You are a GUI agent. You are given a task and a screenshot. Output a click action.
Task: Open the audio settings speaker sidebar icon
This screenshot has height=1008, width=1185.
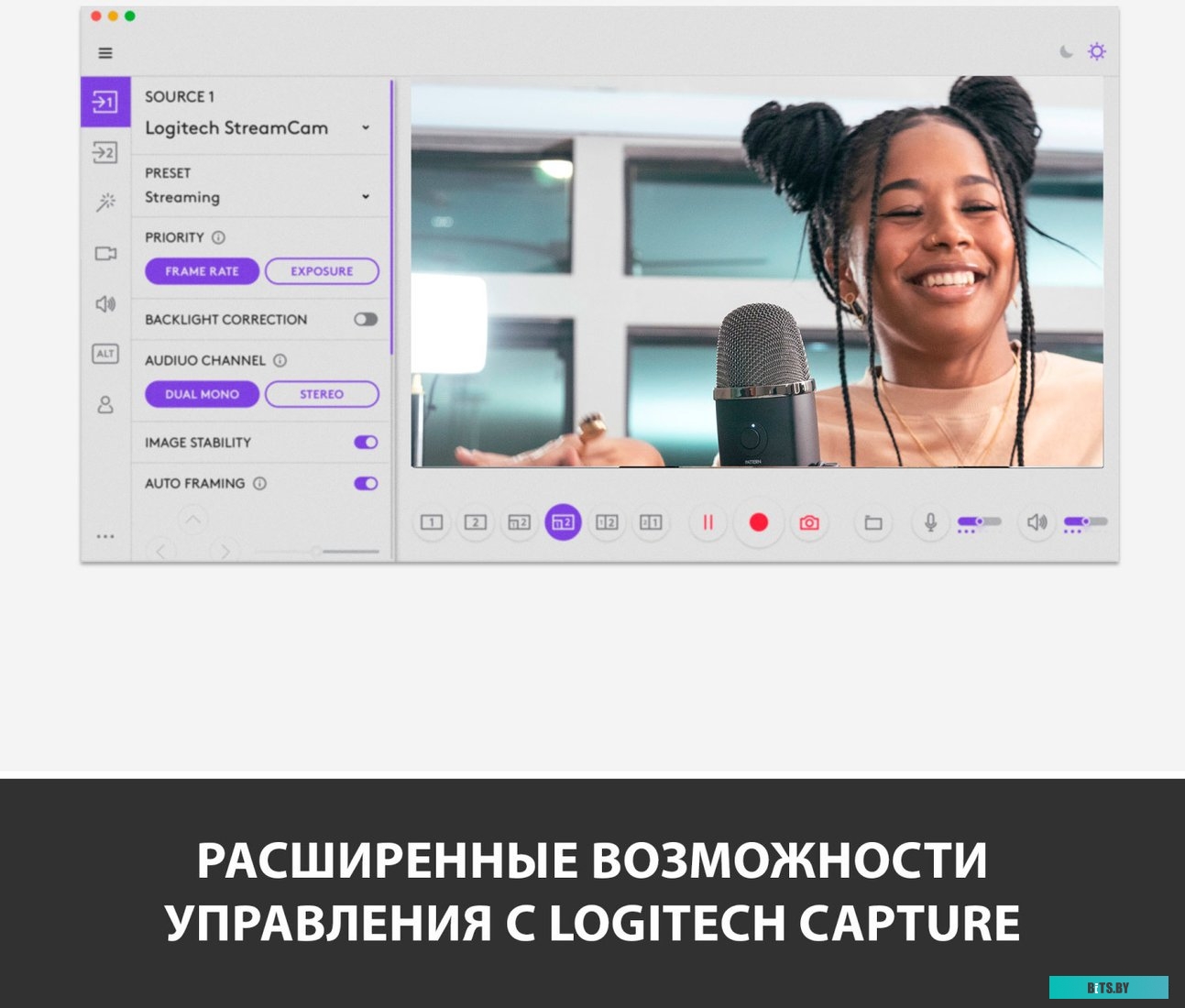coord(105,303)
